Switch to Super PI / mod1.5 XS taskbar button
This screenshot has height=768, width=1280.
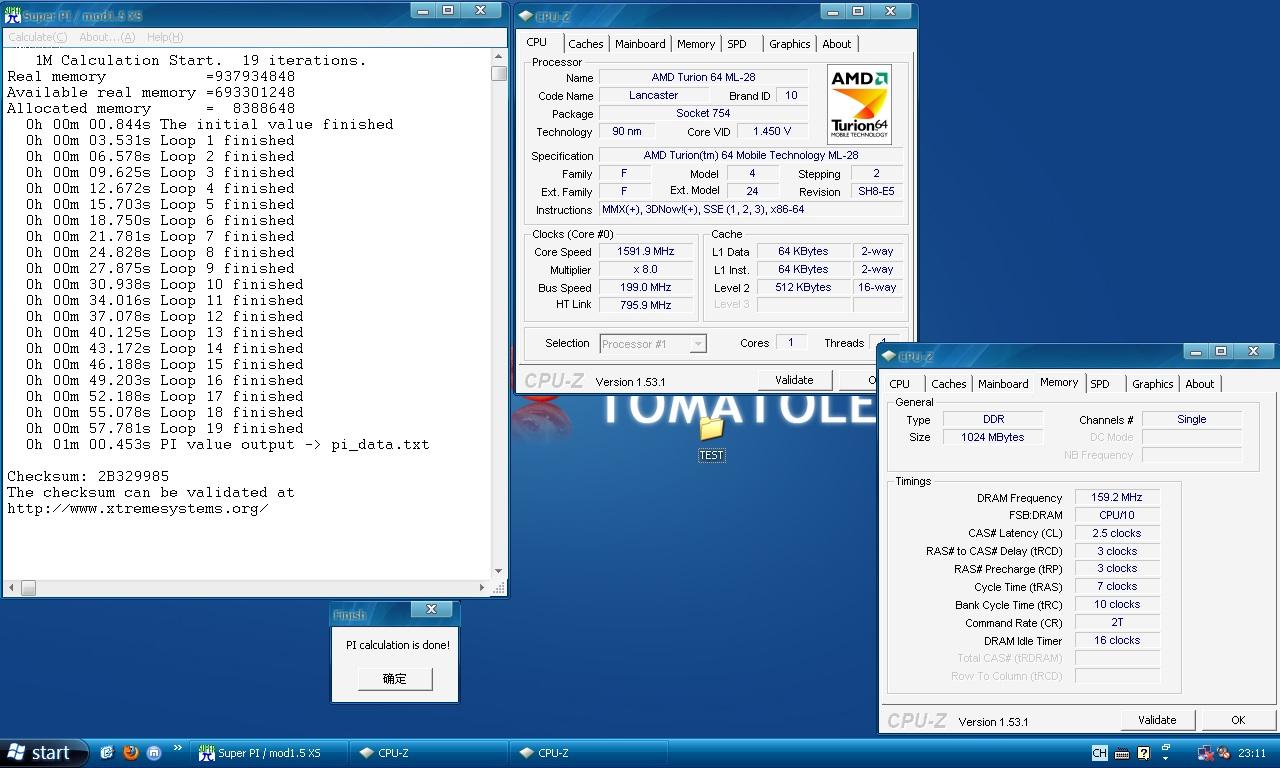coord(271,753)
